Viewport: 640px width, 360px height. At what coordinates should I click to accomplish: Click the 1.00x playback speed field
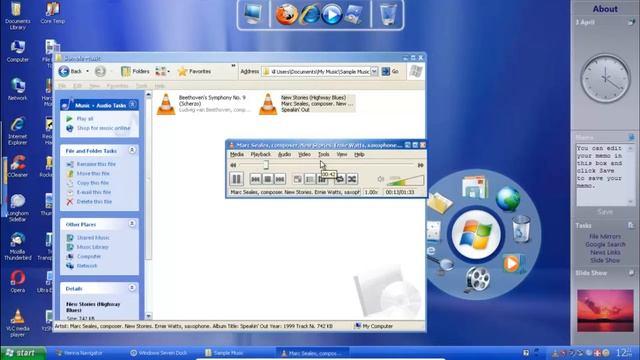[372, 192]
